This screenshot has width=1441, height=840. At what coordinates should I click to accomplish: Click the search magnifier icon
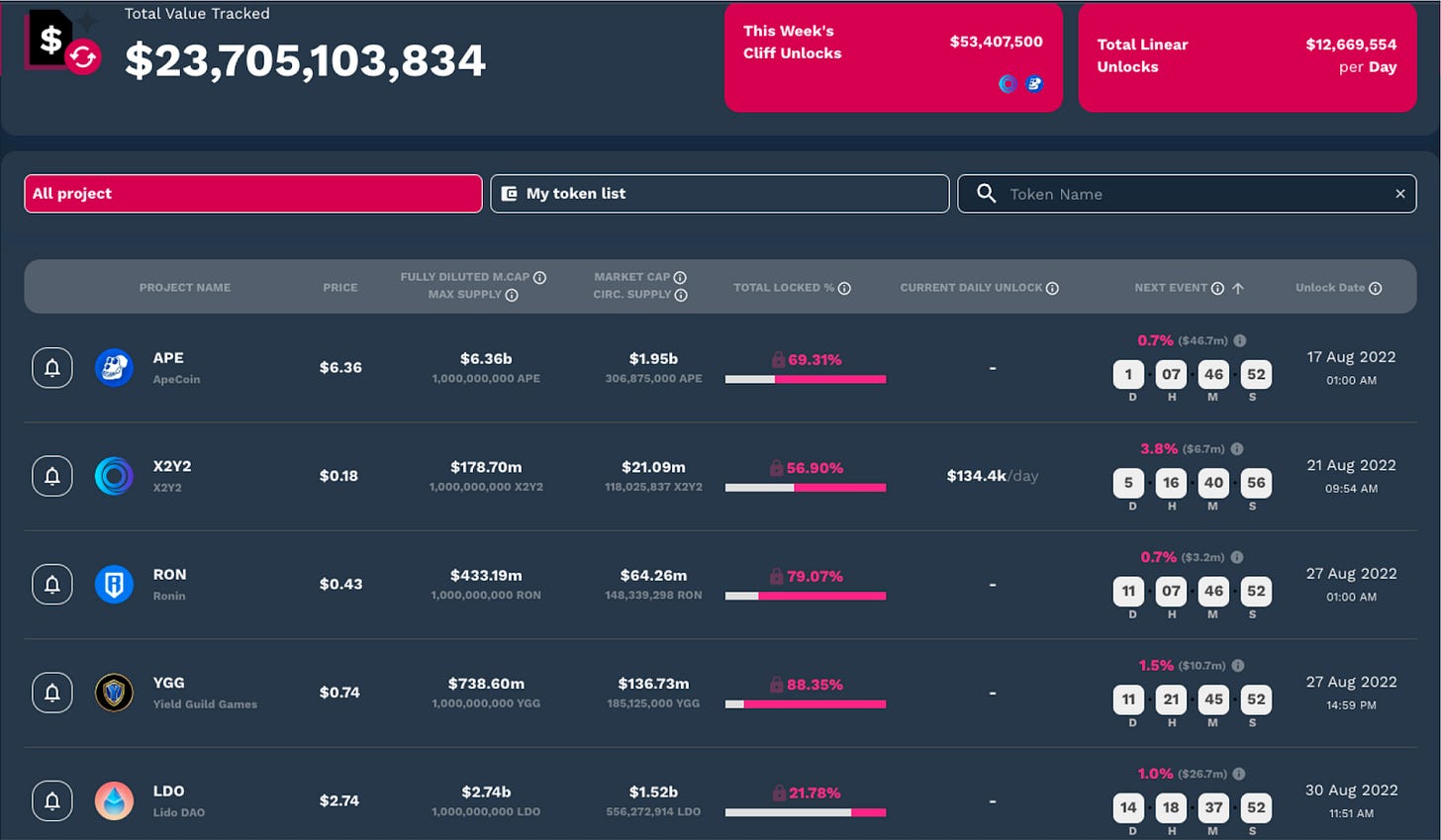click(986, 193)
